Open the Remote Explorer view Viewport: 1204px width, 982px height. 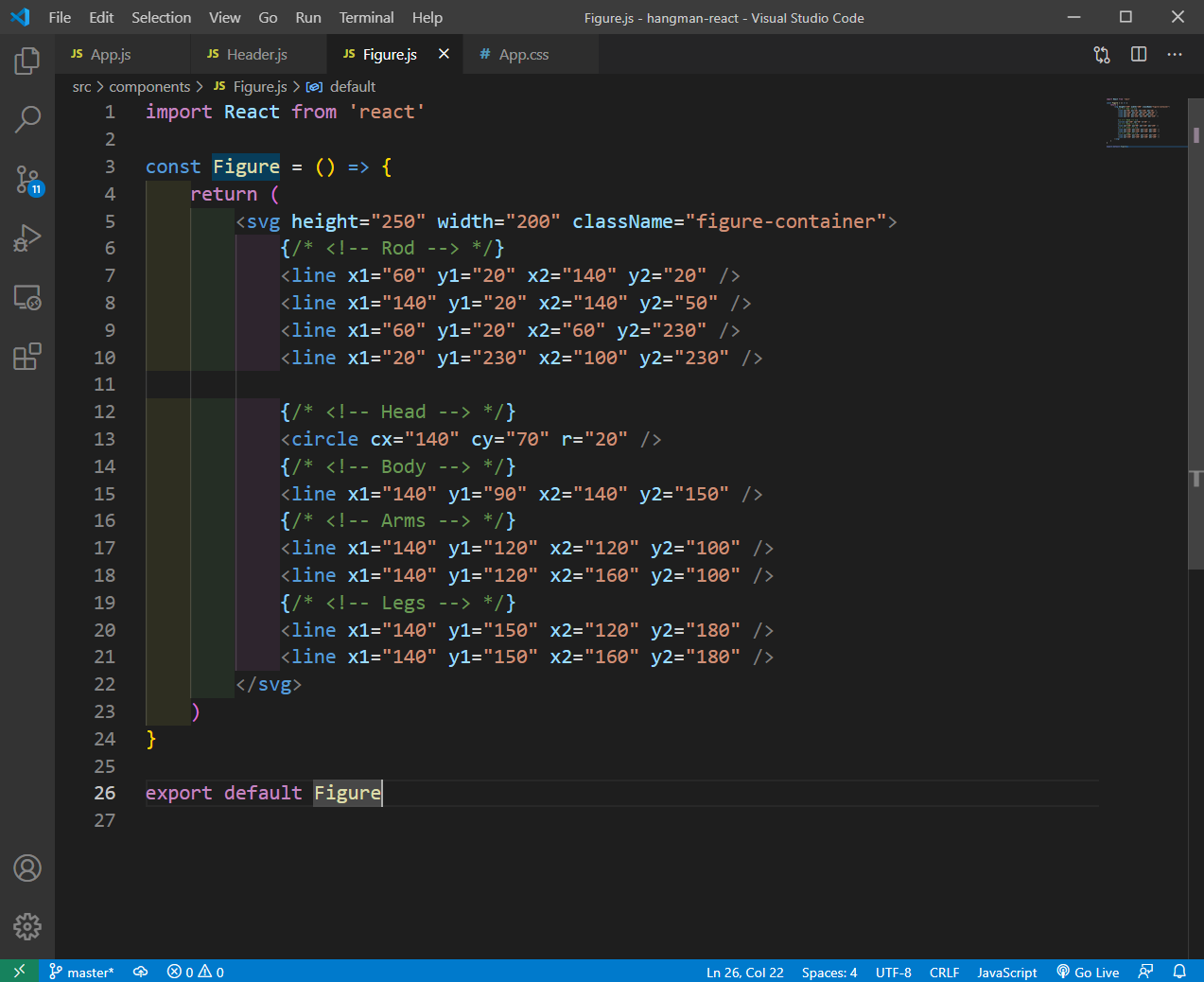pos(27,298)
